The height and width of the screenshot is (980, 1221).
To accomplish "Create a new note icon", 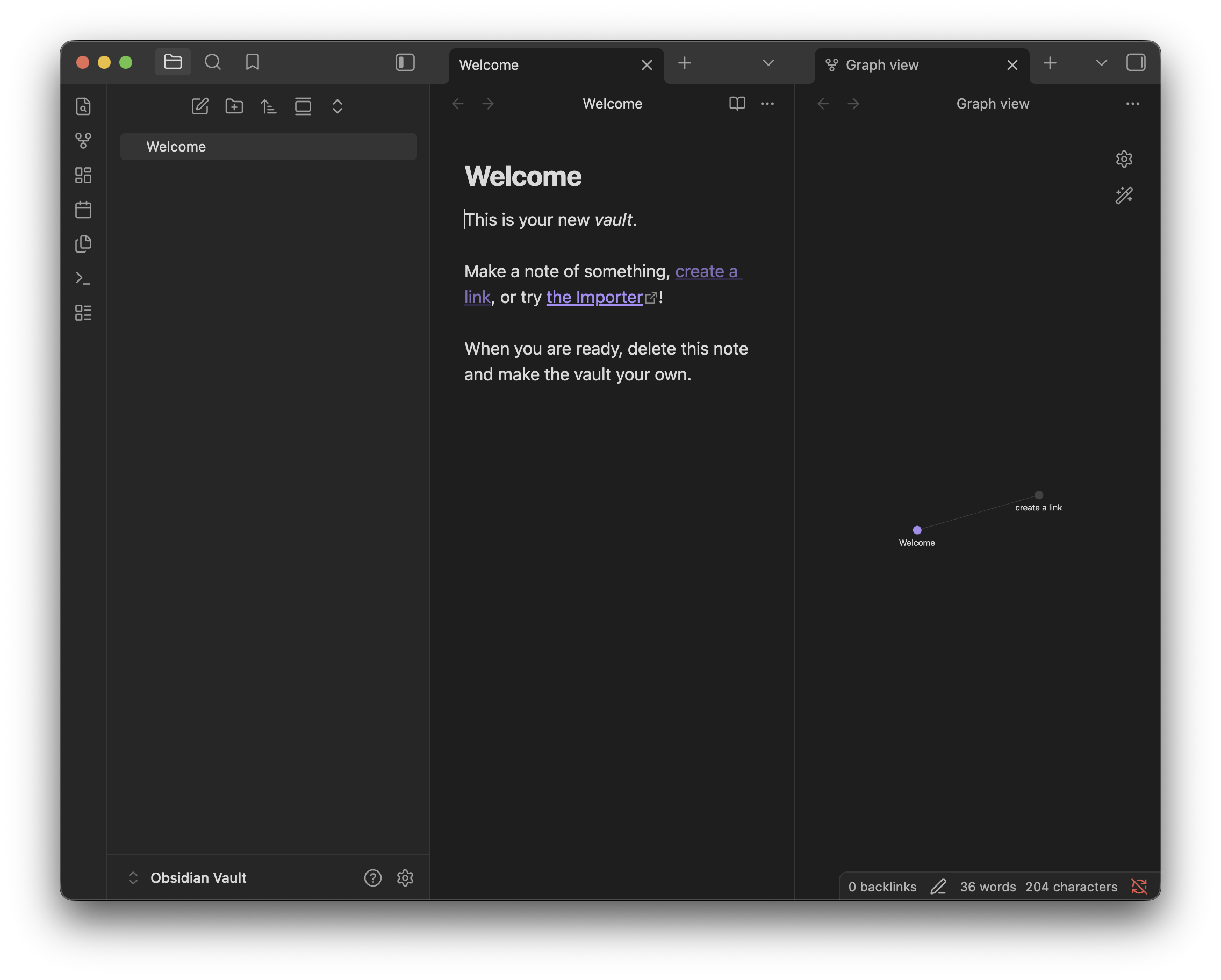I will 200,106.
